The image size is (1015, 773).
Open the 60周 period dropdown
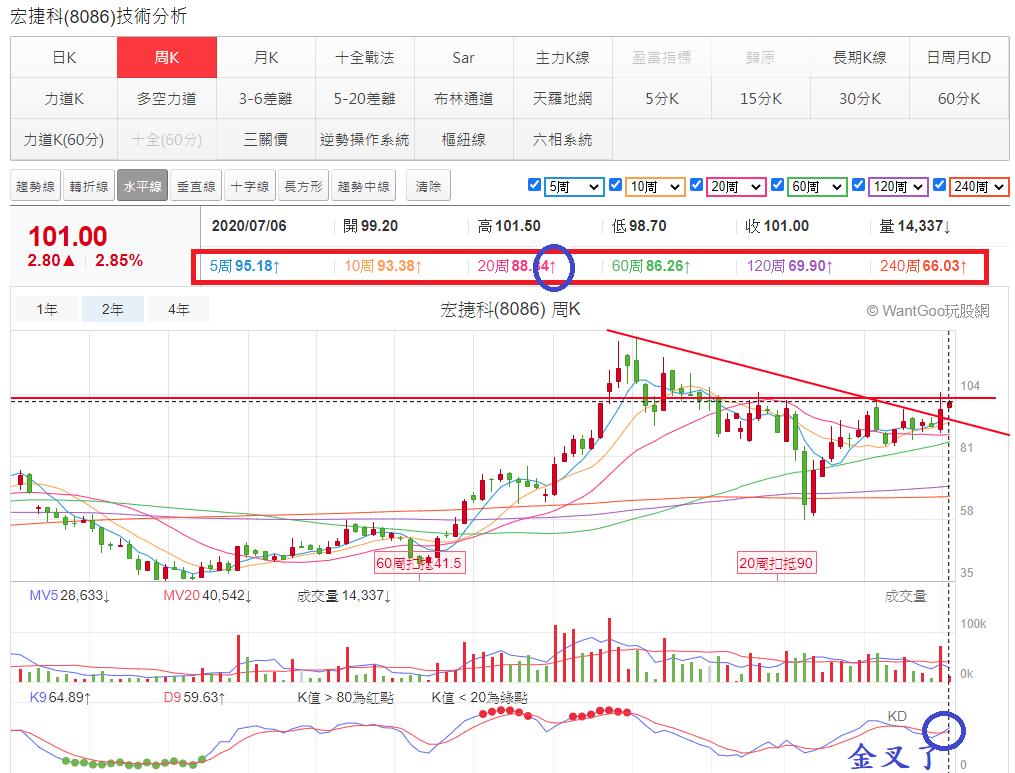point(817,187)
